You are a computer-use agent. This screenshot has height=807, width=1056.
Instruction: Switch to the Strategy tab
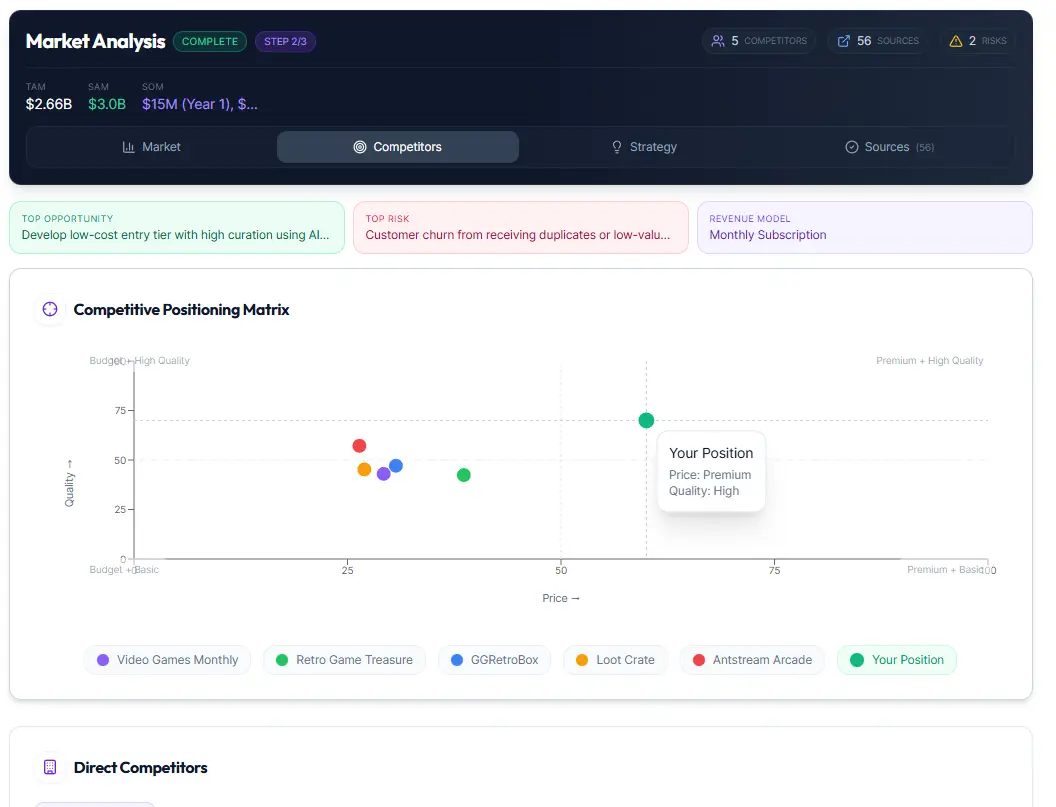coord(644,147)
